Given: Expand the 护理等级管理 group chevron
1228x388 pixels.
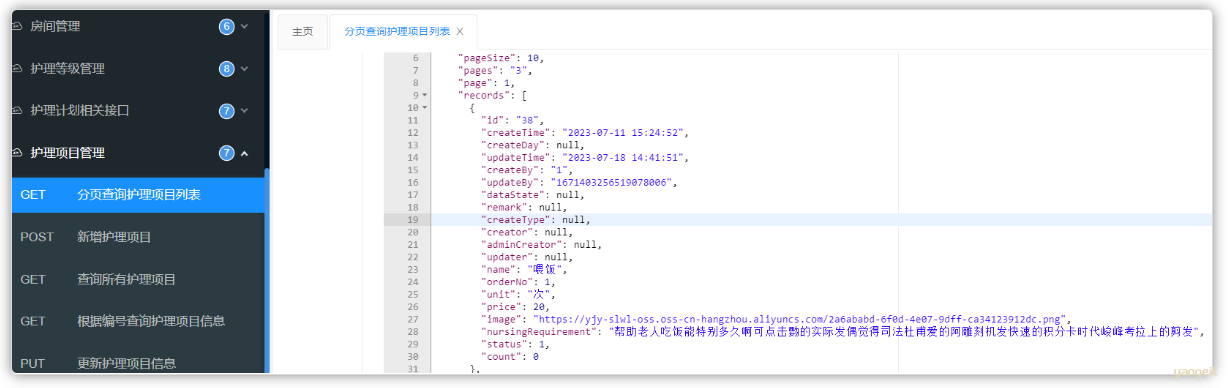Looking at the screenshot, I should 245,68.
